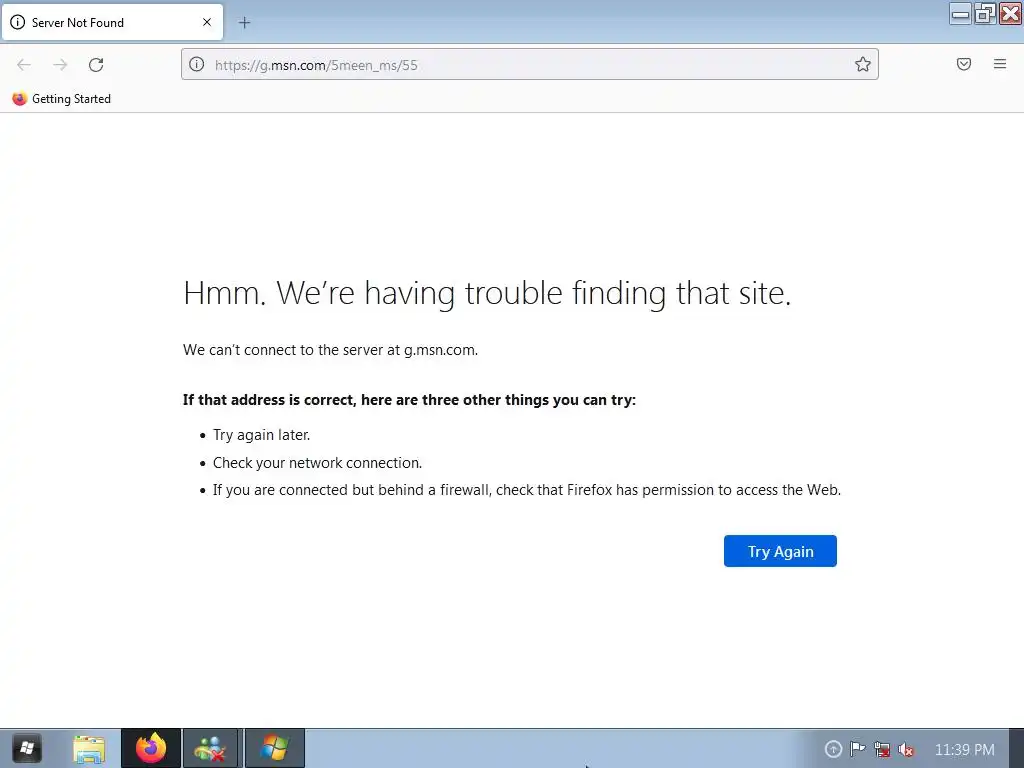Screen dimensions: 1024x768
Task: Minimize the Firefox window
Action: click(960, 13)
